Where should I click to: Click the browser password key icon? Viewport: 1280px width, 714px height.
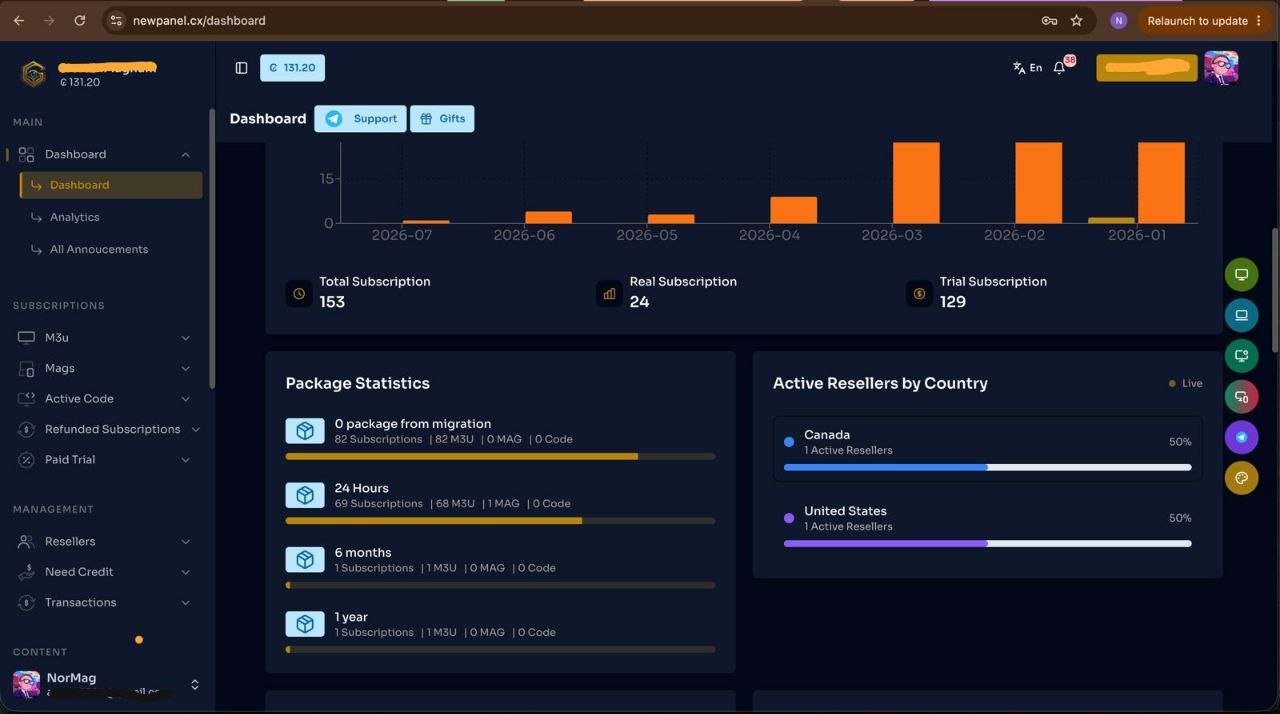1049,20
